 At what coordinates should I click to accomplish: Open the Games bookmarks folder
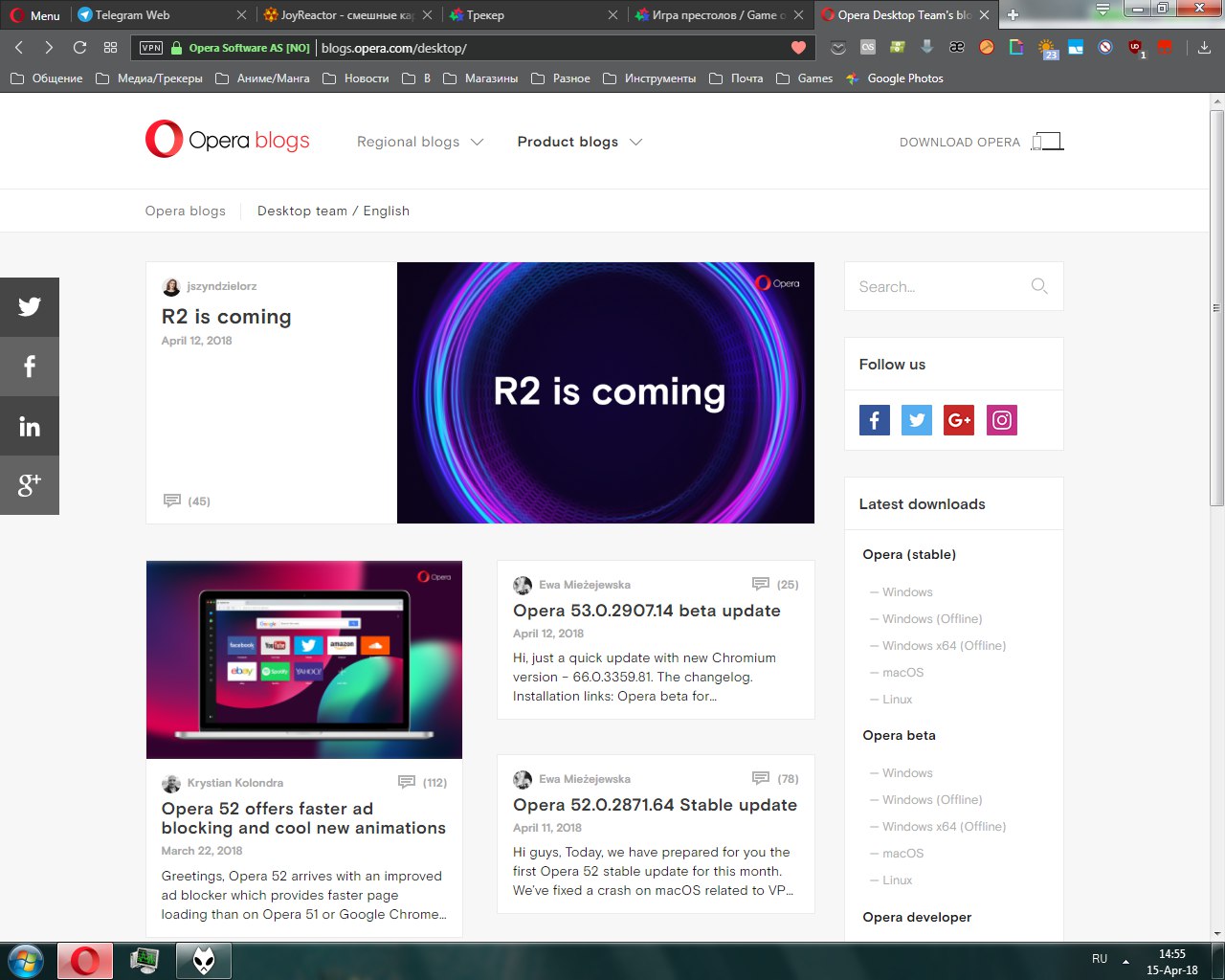pos(804,78)
